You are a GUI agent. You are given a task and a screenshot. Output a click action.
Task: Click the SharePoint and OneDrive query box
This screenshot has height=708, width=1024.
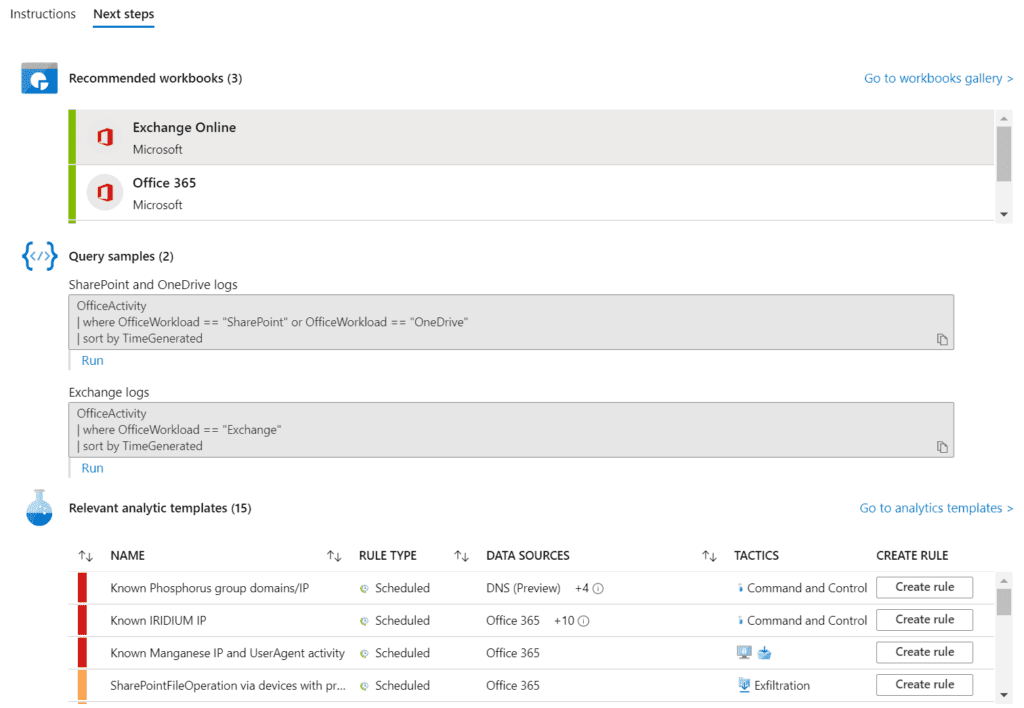point(511,322)
